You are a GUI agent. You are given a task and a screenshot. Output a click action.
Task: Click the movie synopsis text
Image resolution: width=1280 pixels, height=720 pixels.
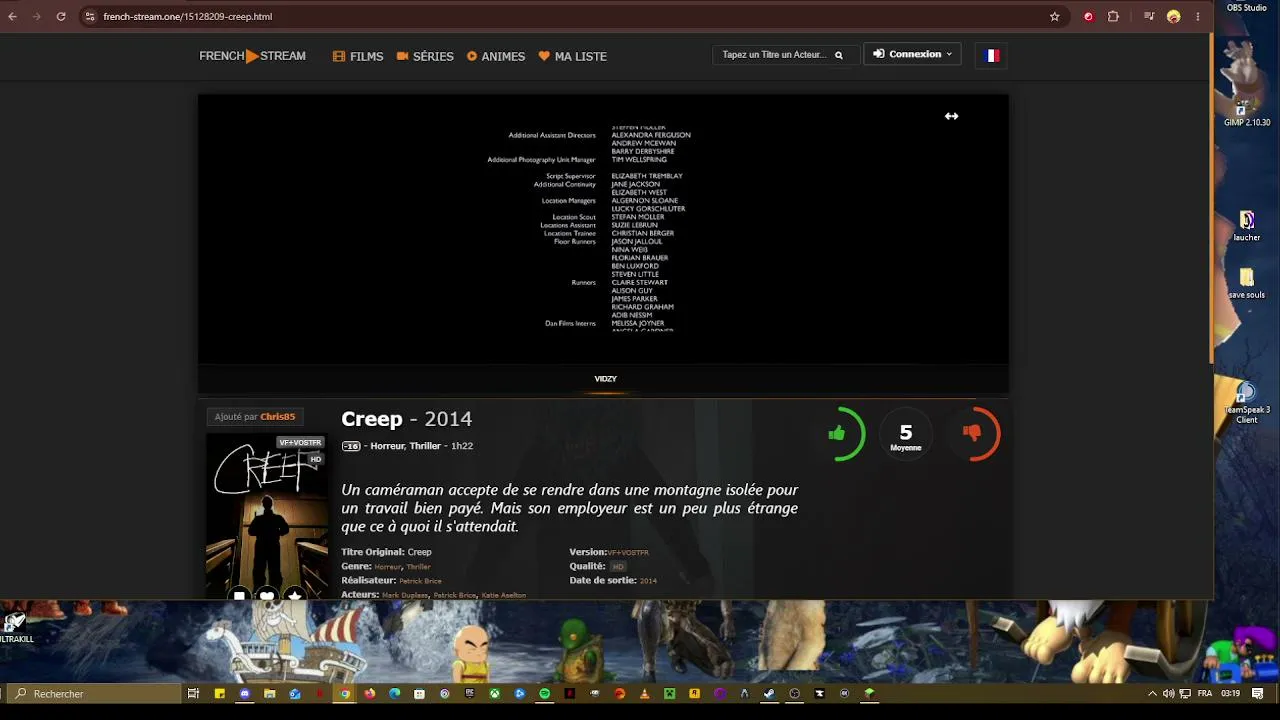(569, 508)
